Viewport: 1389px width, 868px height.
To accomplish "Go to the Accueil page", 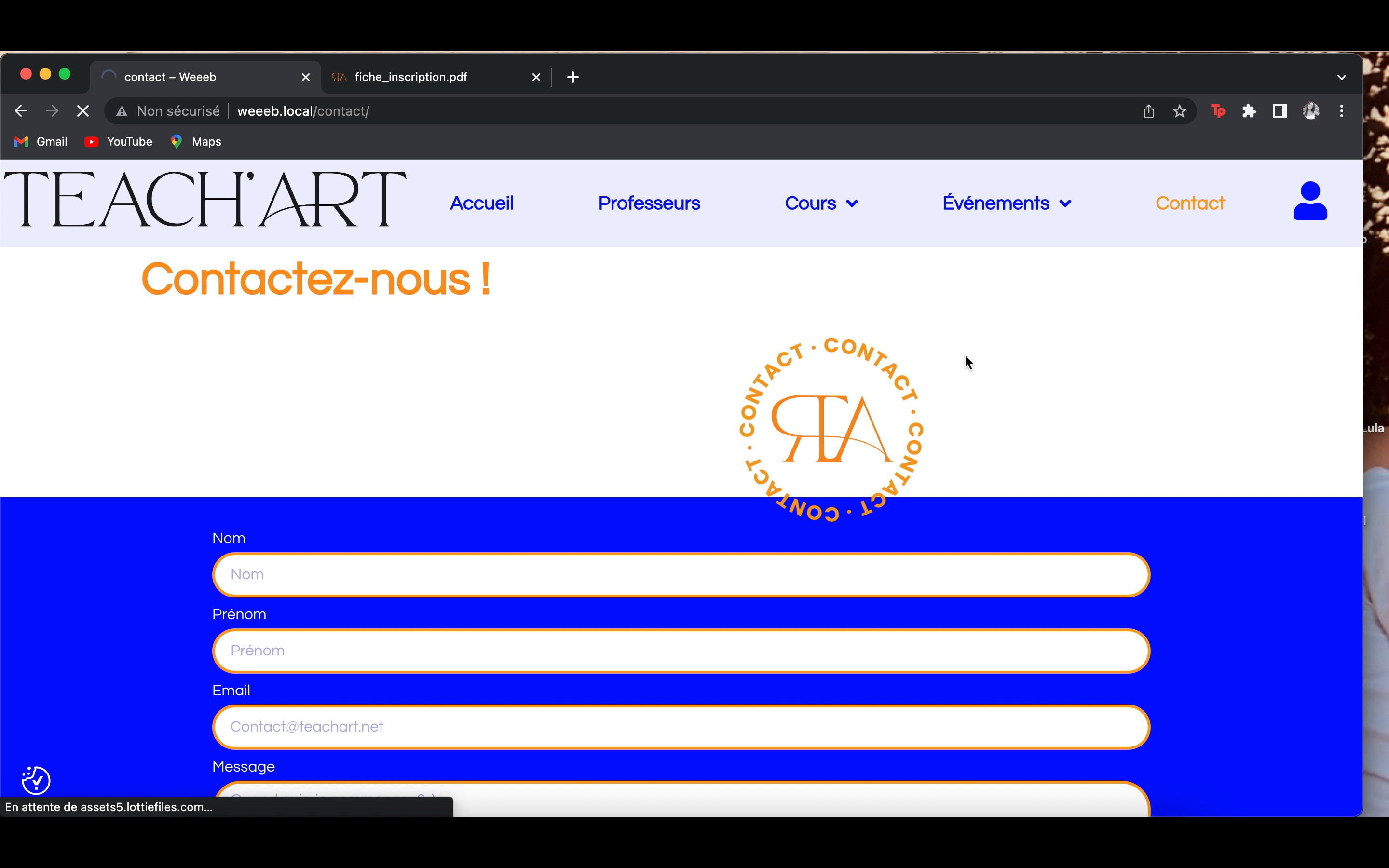I will [481, 203].
